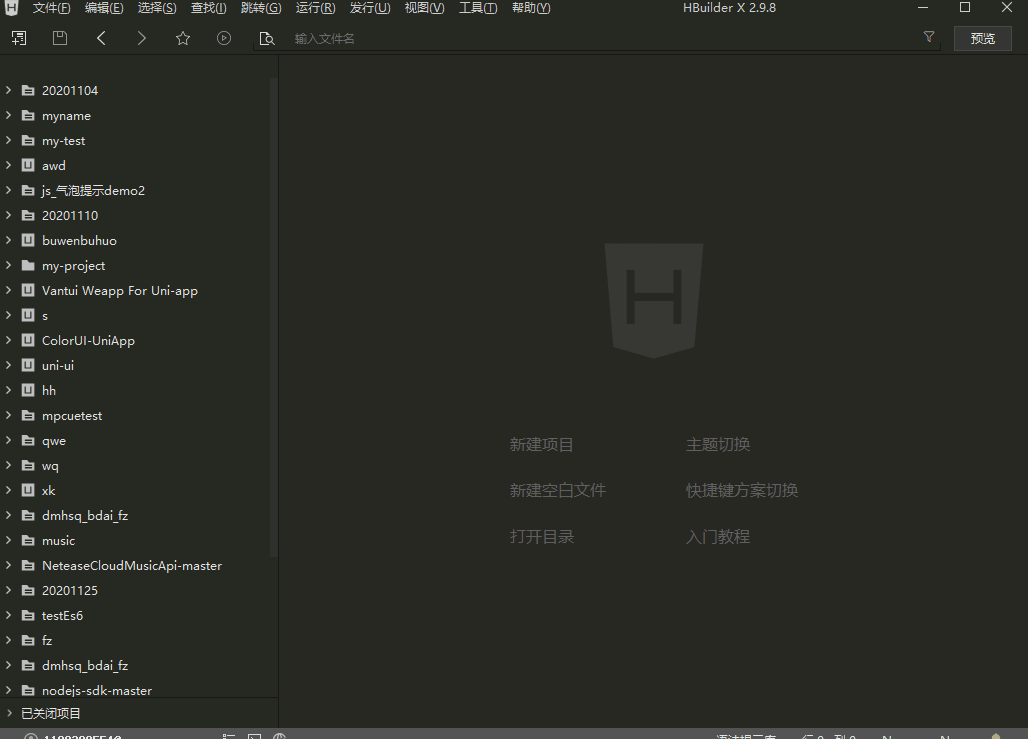Click the folder icon of music
The width and height of the screenshot is (1028, 739).
point(28,540)
